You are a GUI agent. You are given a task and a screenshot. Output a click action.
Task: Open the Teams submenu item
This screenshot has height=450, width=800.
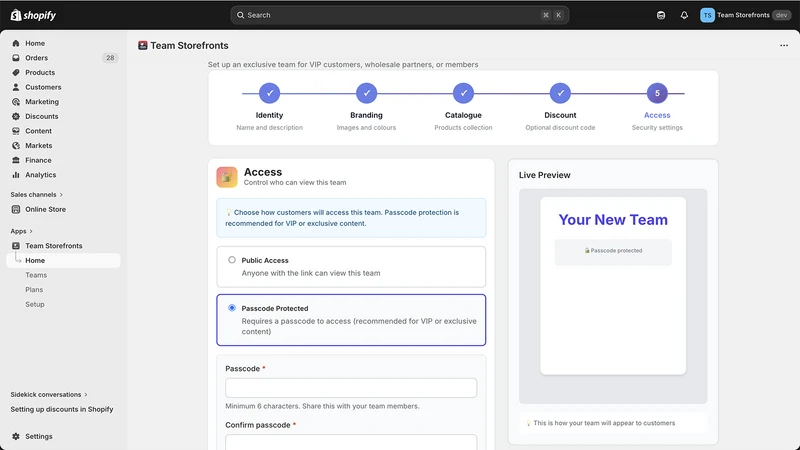click(36, 275)
